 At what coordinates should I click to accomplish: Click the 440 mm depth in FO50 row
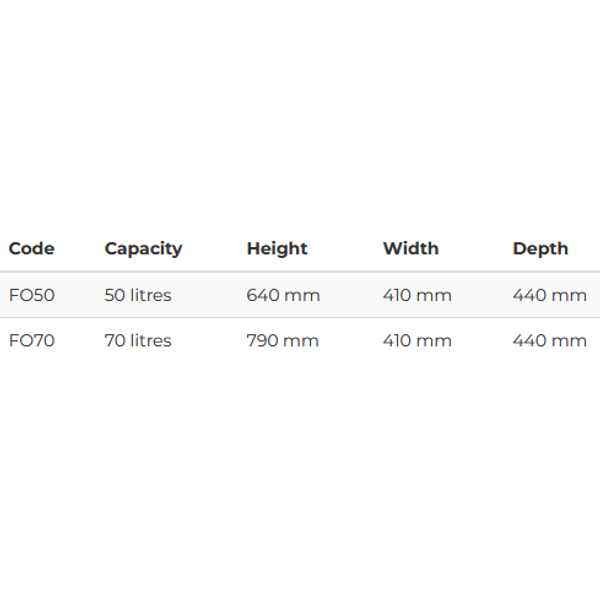(x=549, y=295)
